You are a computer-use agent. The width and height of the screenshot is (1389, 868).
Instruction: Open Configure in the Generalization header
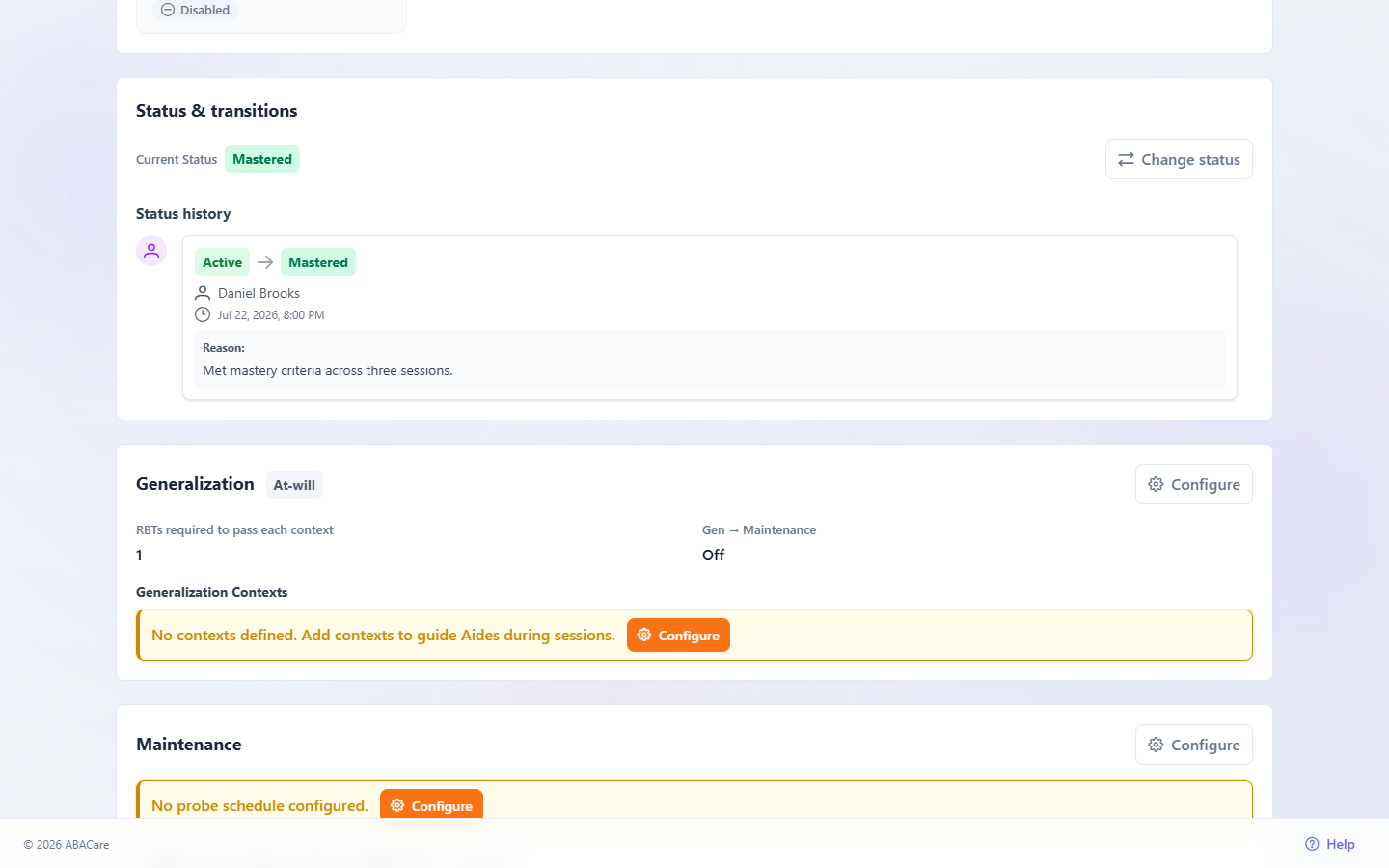click(x=1194, y=484)
